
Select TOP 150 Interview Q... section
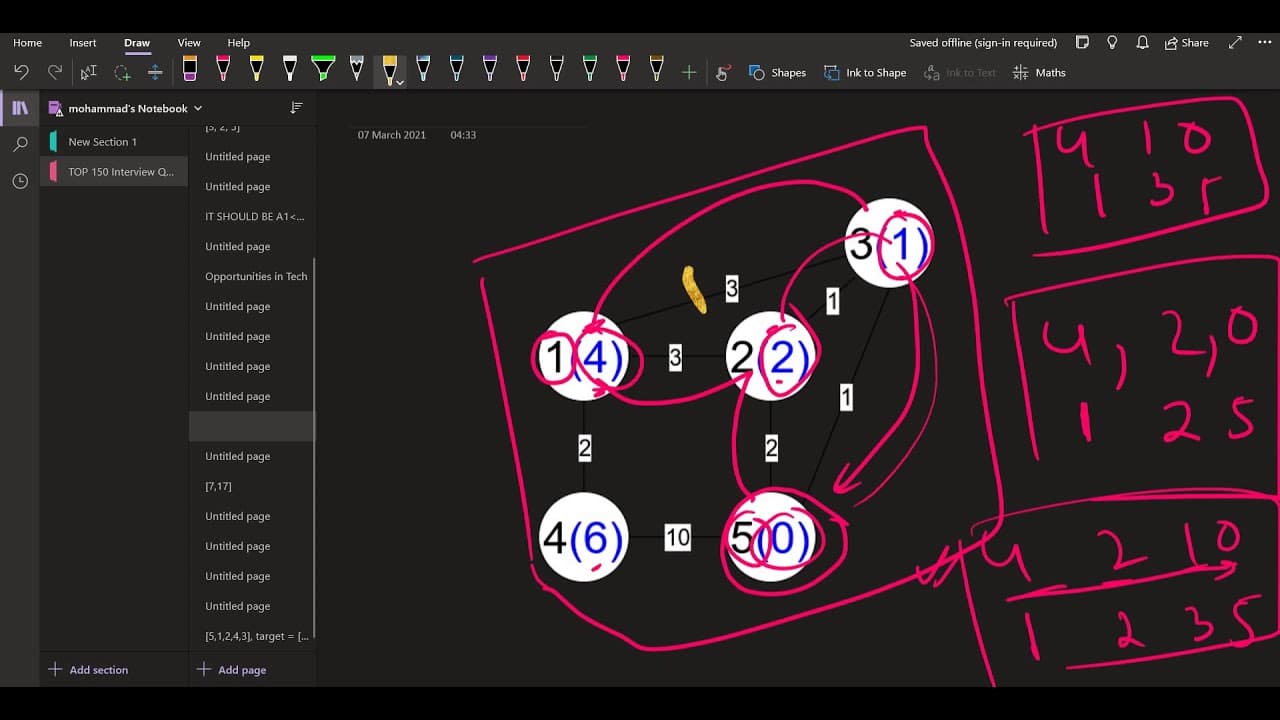point(114,172)
